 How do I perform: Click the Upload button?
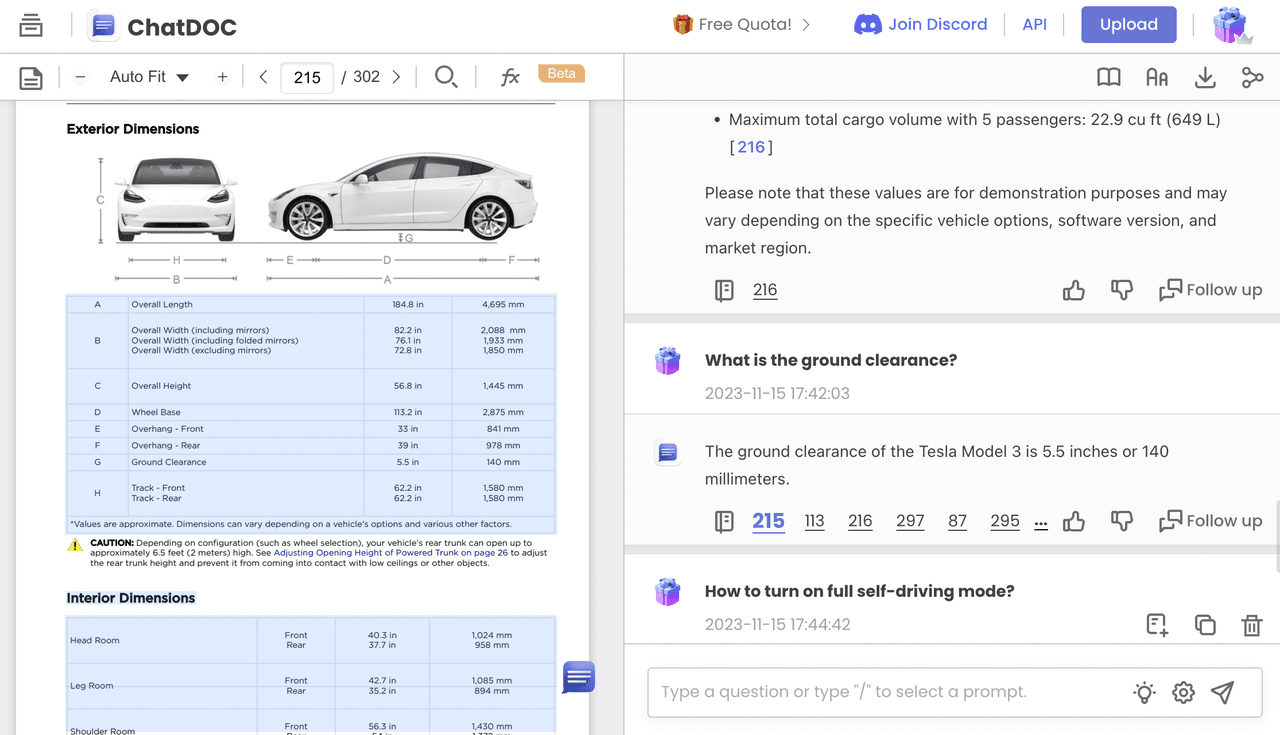pos(1128,25)
